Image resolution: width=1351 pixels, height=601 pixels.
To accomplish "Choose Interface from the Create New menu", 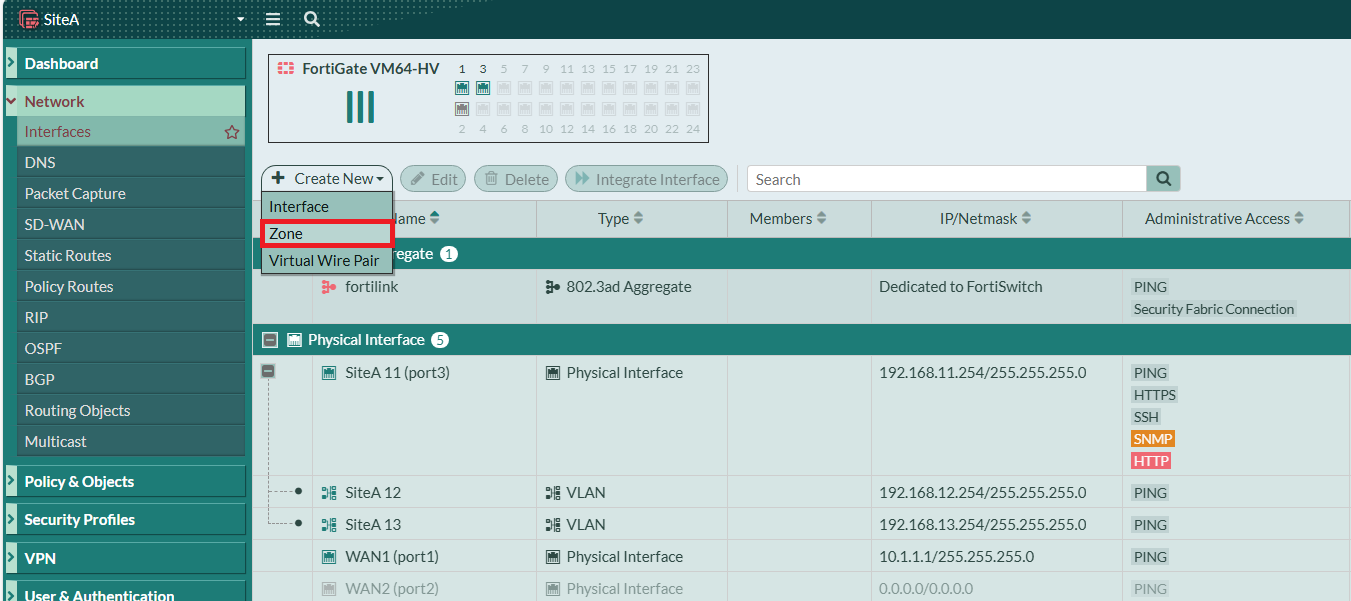I will [x=327, y=206].
